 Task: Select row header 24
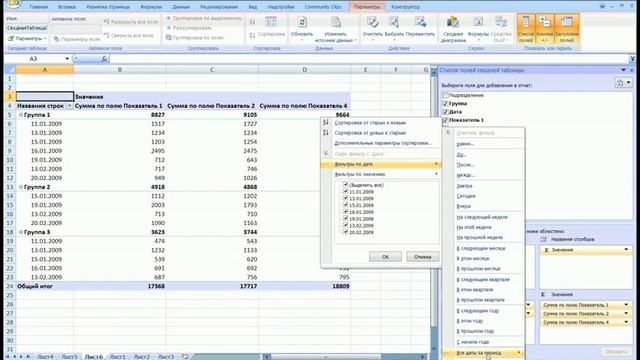point(9,286)
